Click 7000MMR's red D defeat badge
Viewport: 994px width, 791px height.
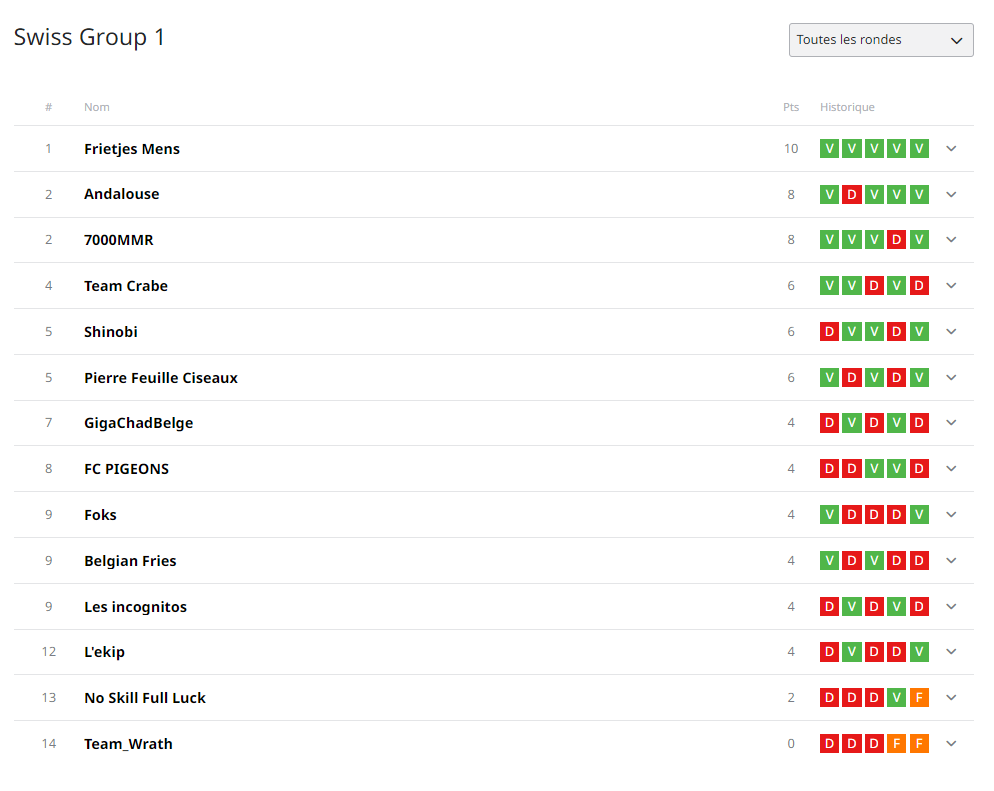click(x=896, y=240)
